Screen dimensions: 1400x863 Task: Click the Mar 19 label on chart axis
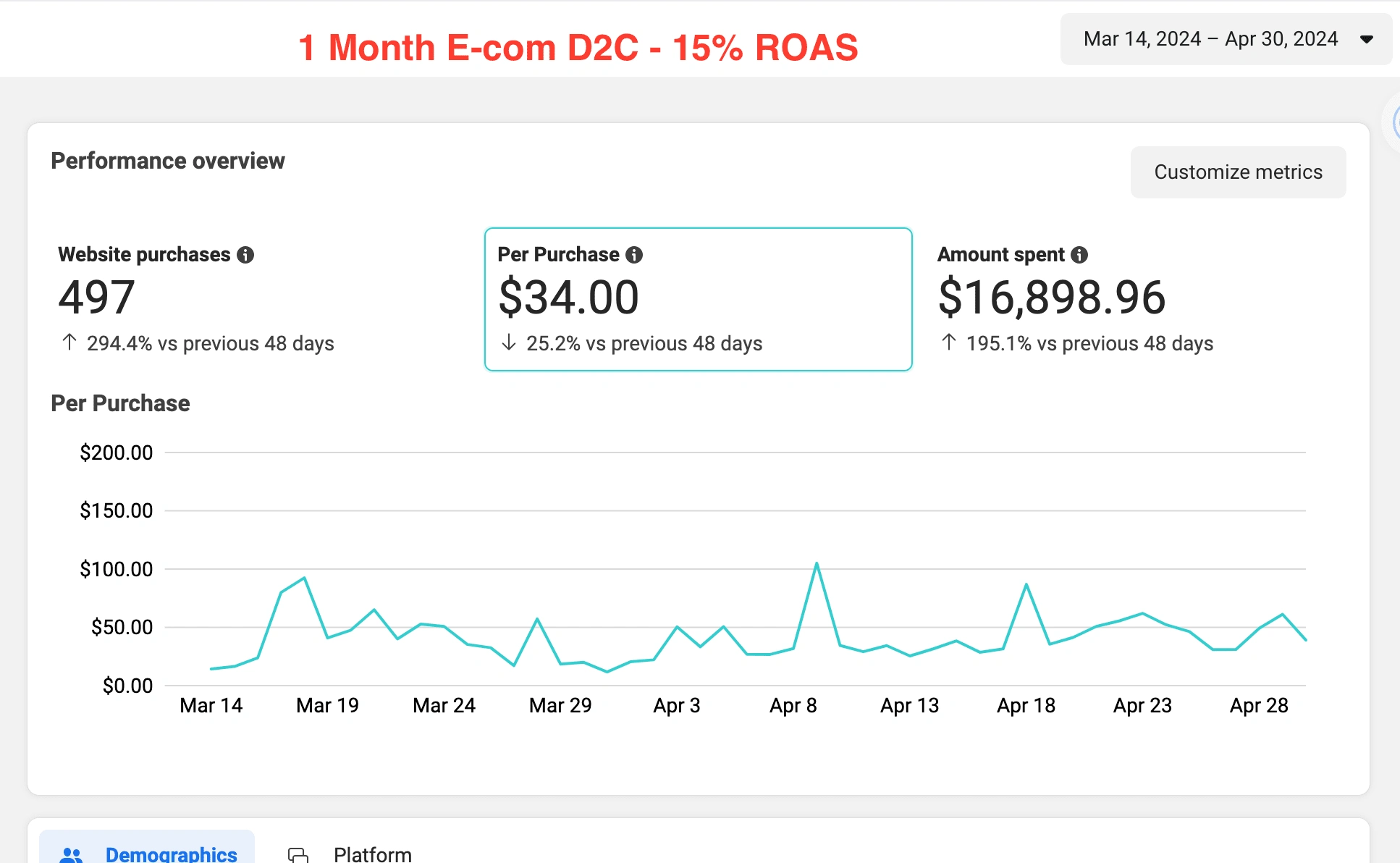pos(327,705)
